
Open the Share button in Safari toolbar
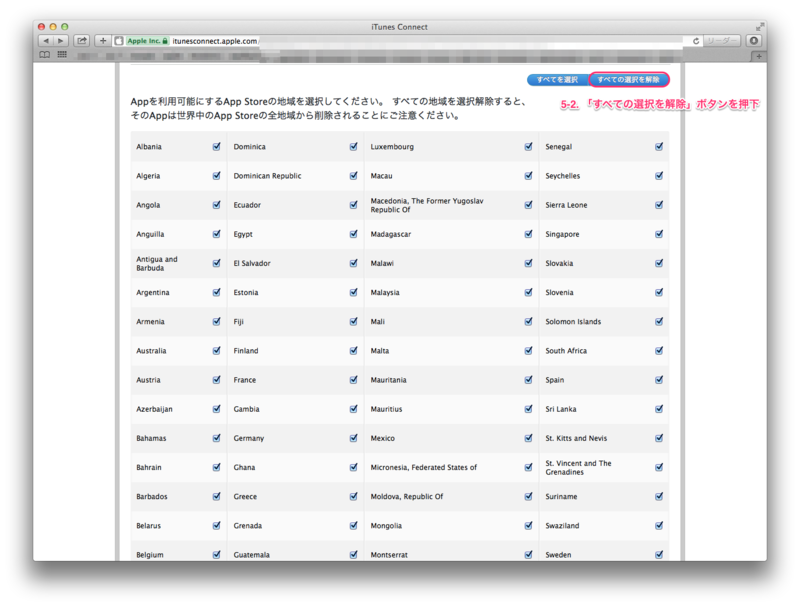coord(82,41)
